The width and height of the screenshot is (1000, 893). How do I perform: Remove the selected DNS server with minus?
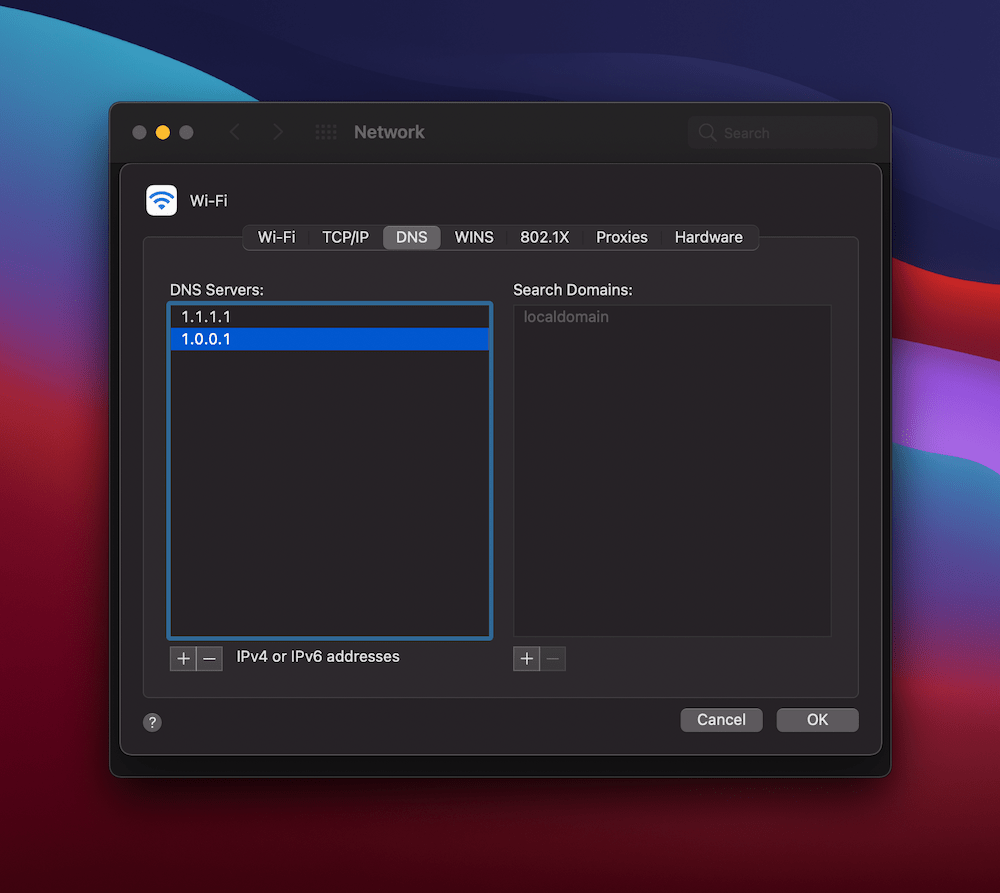click(210, 658)
